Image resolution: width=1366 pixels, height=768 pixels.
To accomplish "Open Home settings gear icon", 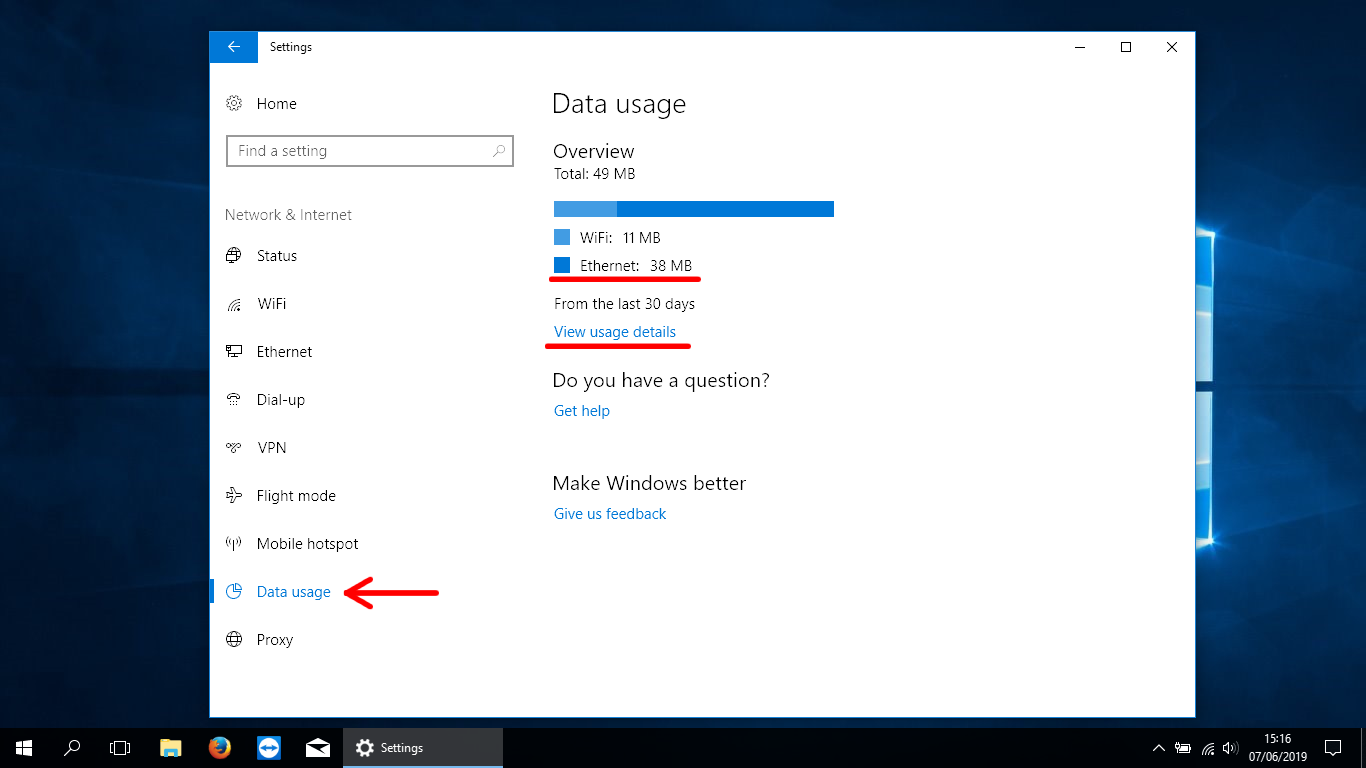I will [234, 103].
